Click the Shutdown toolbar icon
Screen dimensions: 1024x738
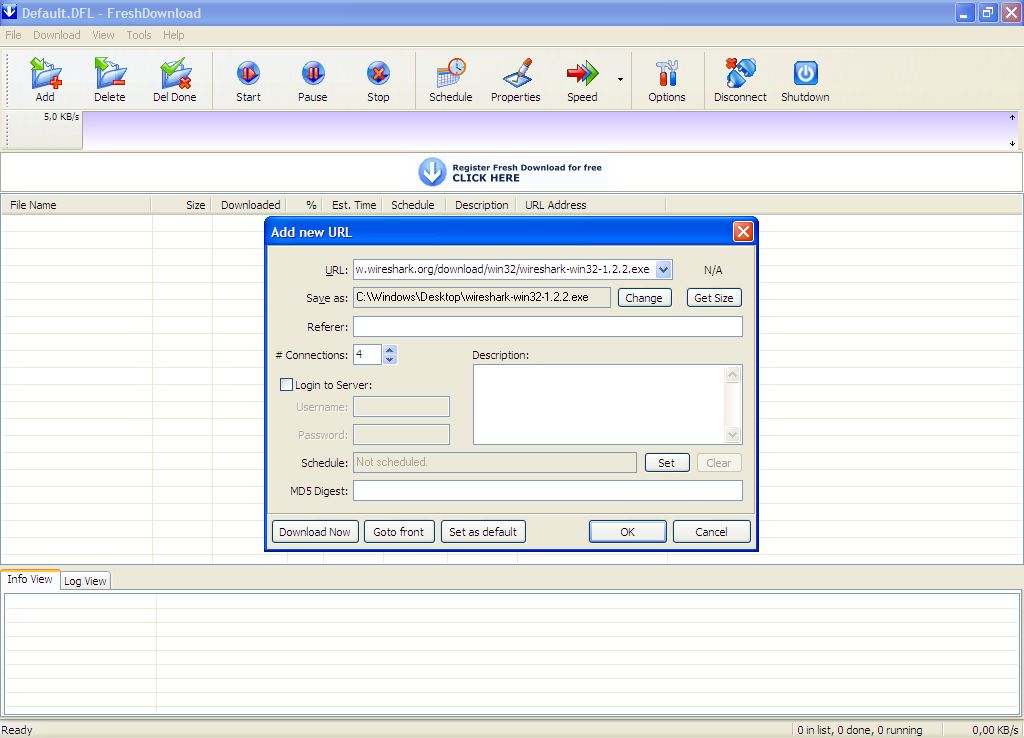[x=805, y=80]
